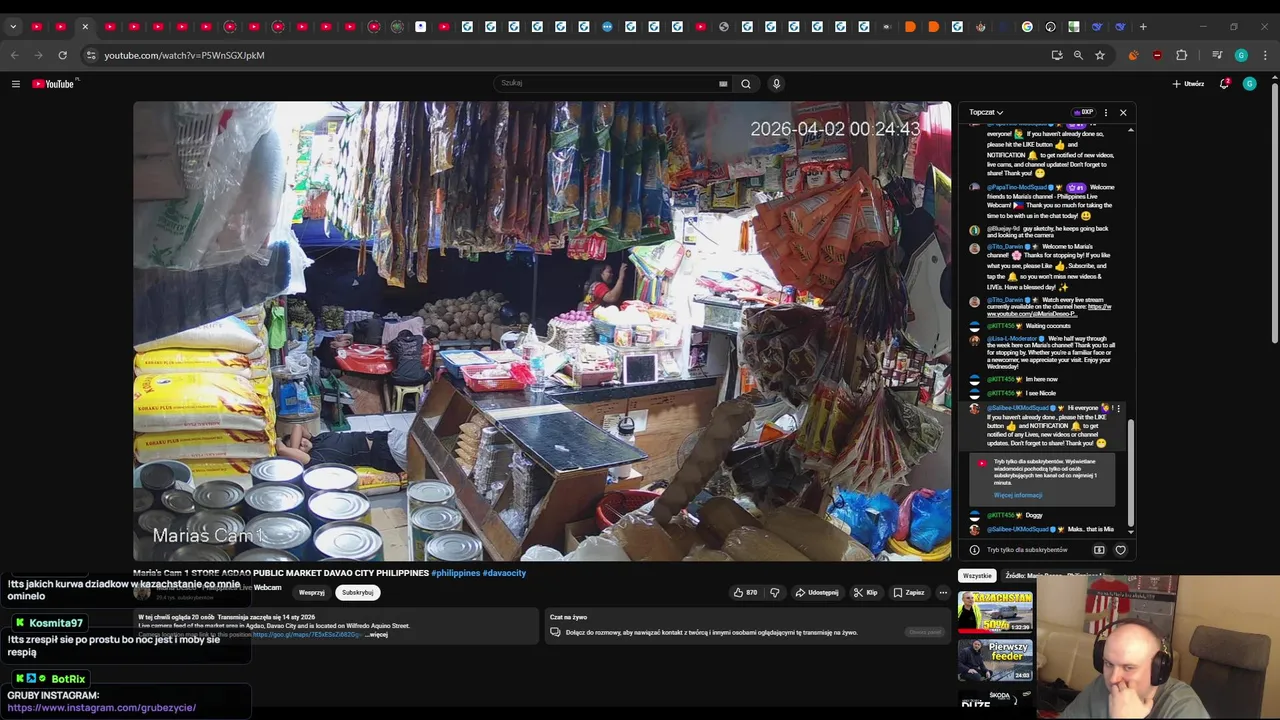Open Chrome profile avatar

click(x=1241, y=55)
